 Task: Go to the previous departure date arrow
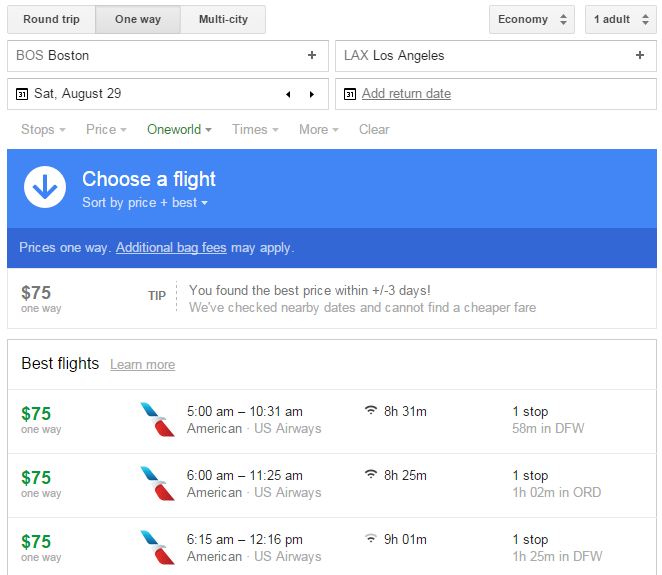288,94
